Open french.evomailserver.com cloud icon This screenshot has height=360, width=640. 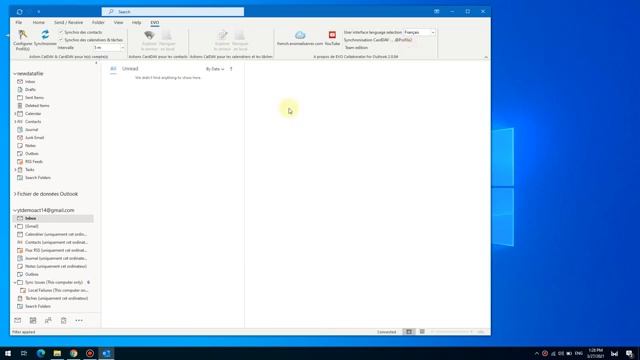(x=300, y=38)
